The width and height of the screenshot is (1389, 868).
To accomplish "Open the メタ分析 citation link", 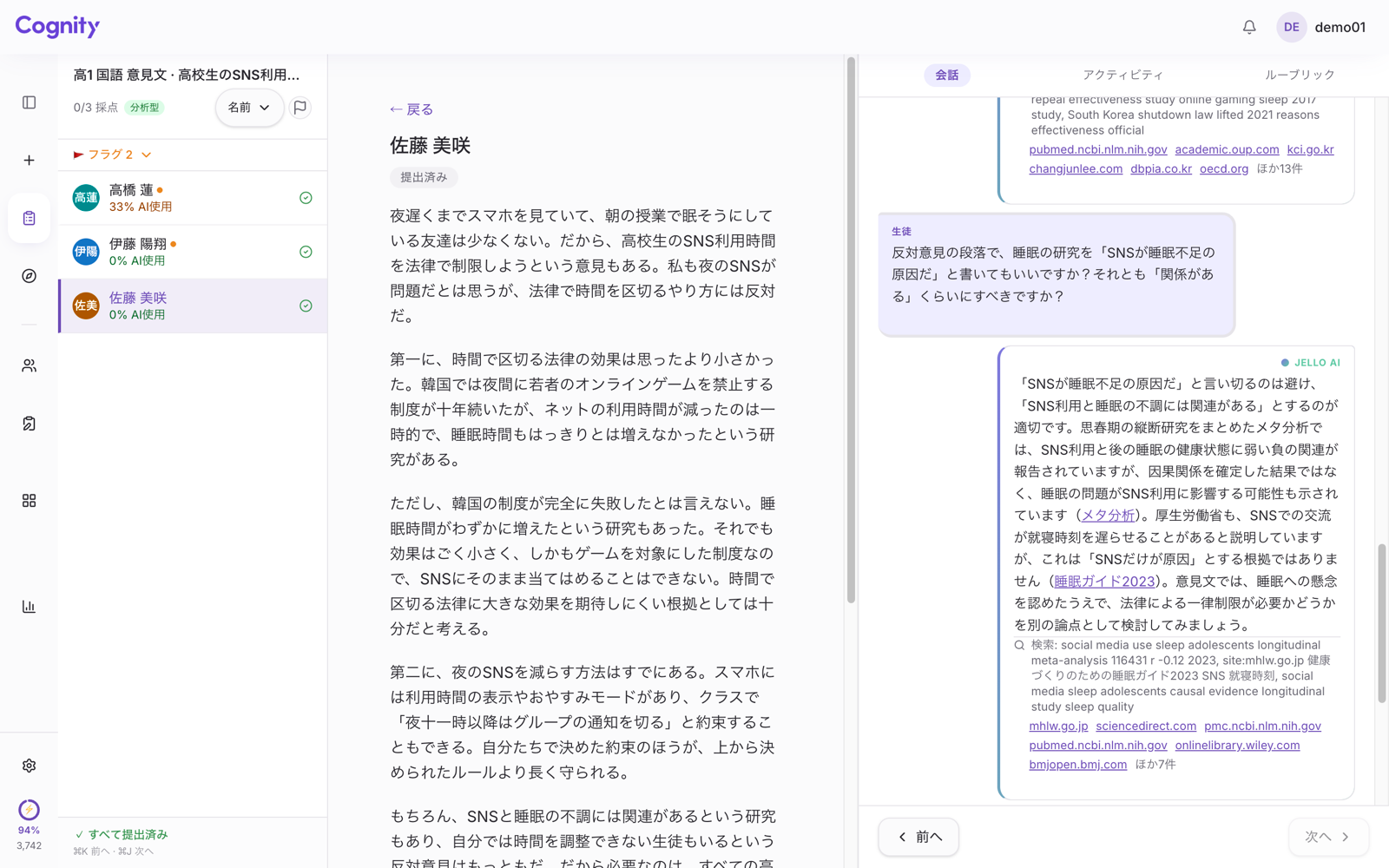I will pos(1109,516).
